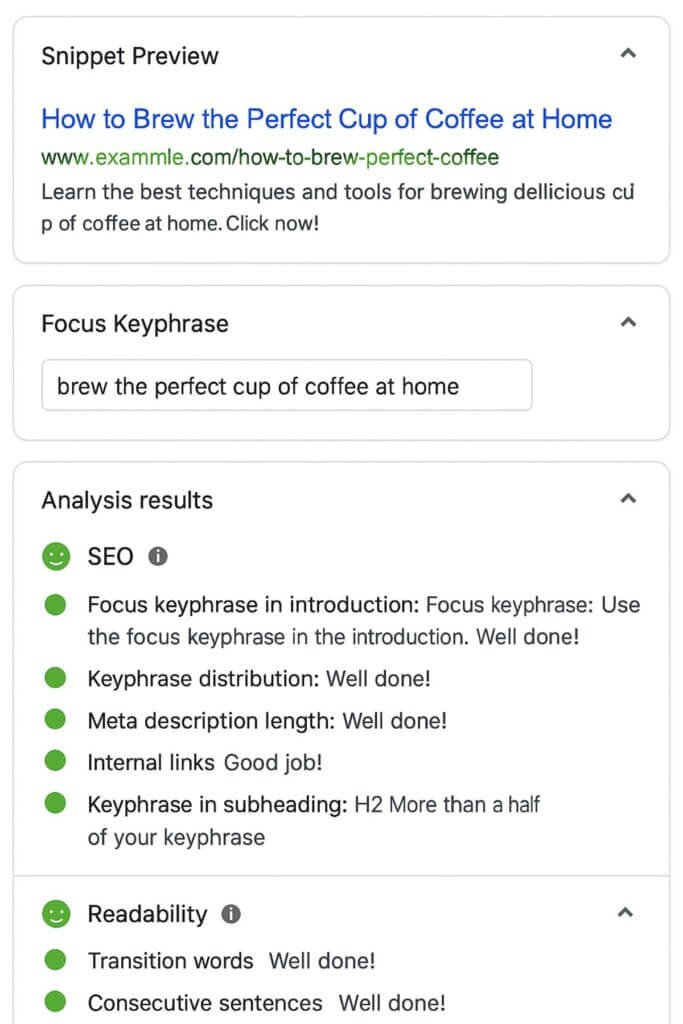Click the green SEO smiley icon
683x1024 pixels.
(57, 557)
